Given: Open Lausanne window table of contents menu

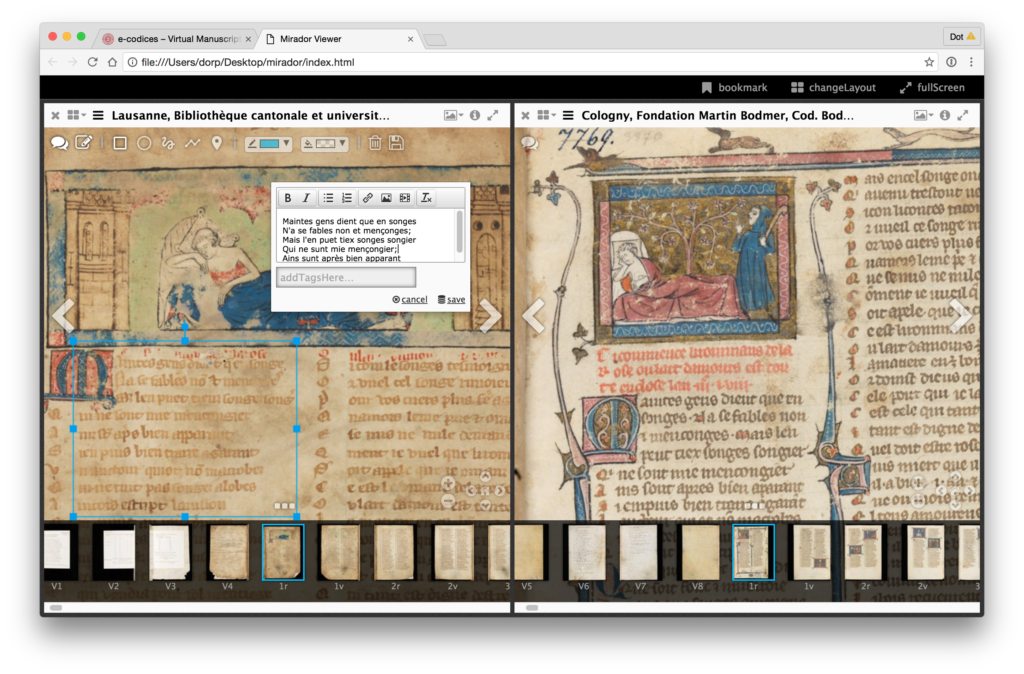Looking at the screenshot, I should click(x=98, y=115).
